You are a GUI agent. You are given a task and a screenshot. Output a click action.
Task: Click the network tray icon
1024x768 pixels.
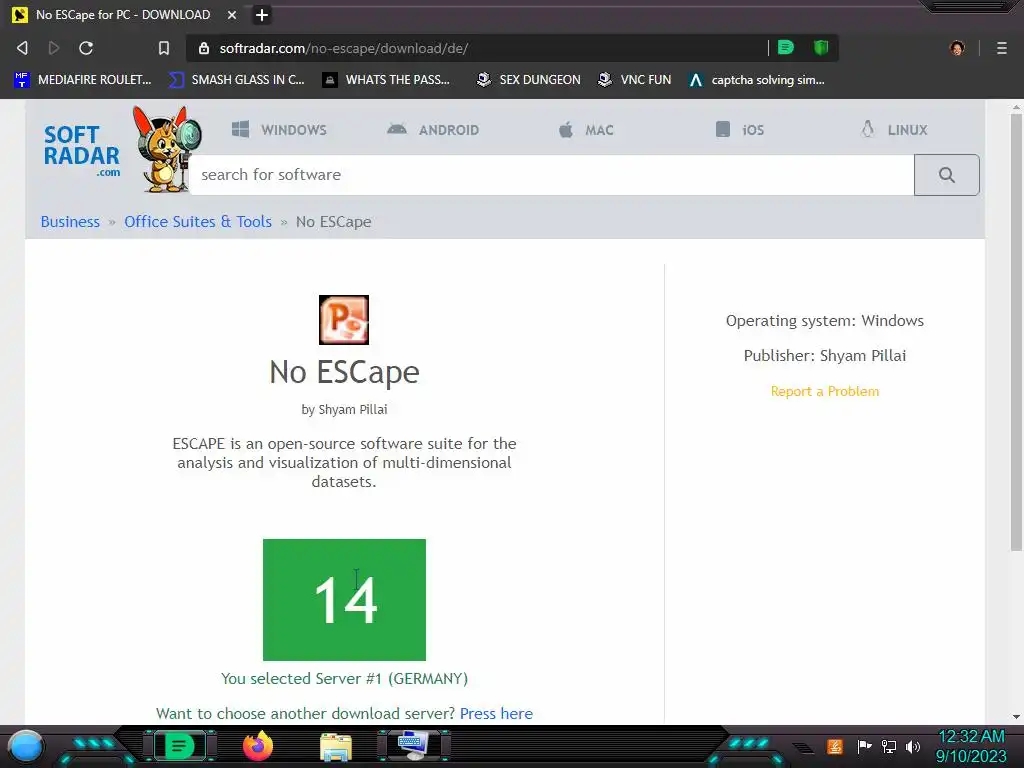click(x=889, y=746)
